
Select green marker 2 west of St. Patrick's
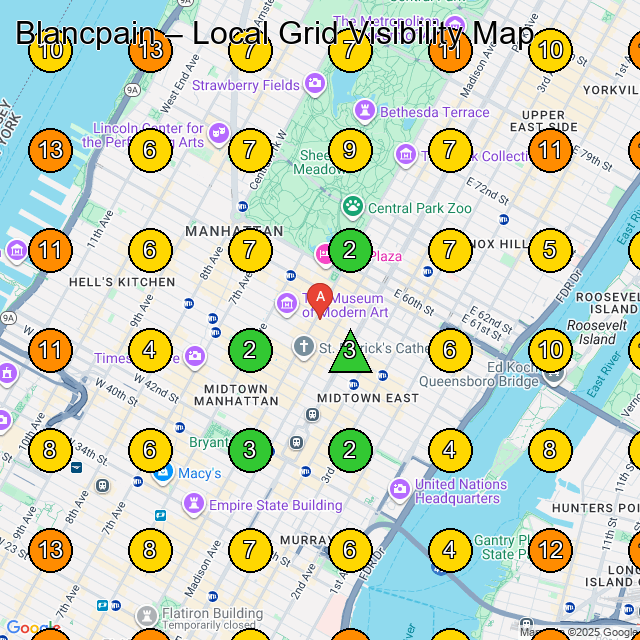tap(250, 350)
